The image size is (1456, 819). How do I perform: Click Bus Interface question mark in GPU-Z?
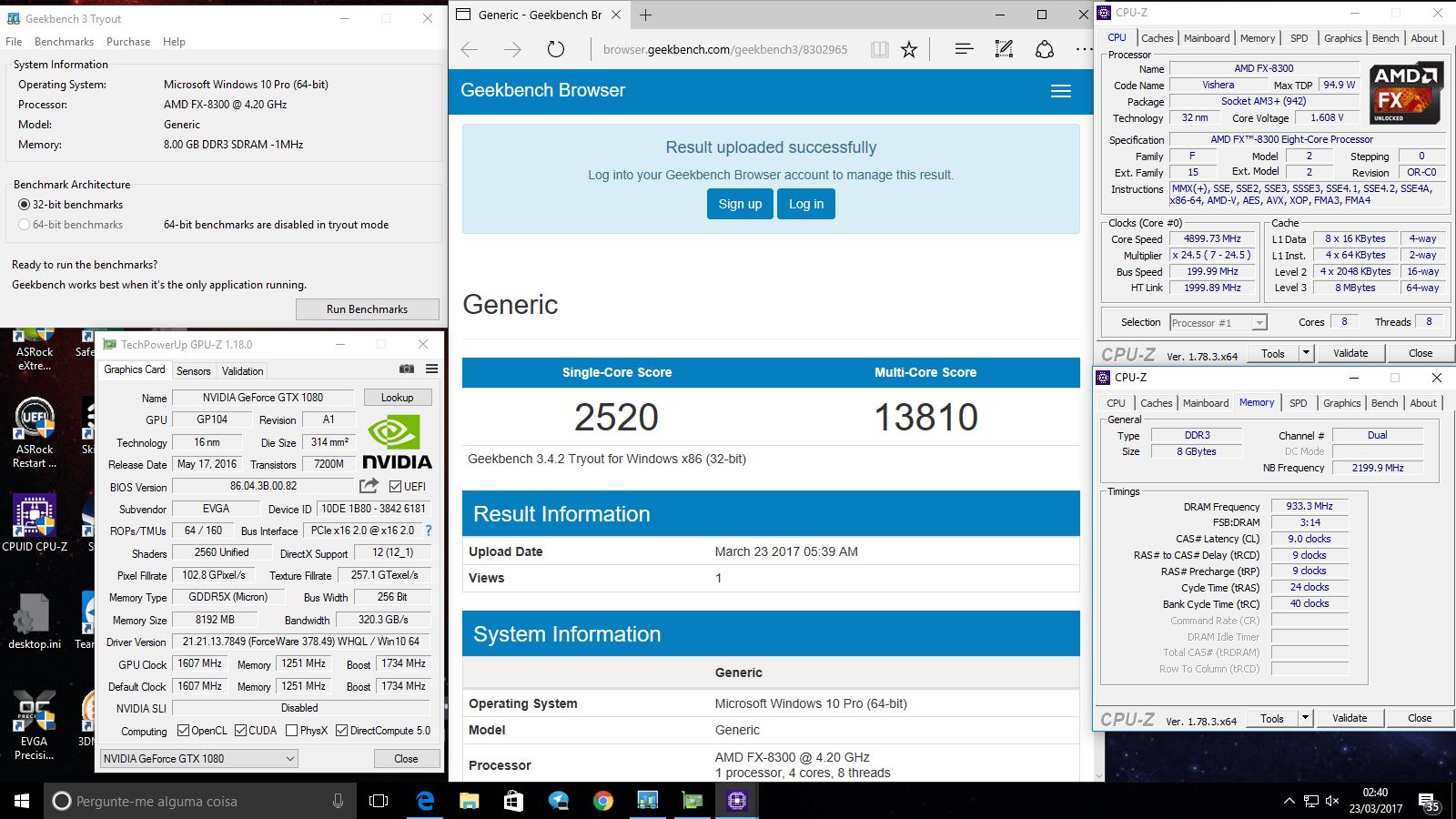pyautogui.click(x=429, y=531)
